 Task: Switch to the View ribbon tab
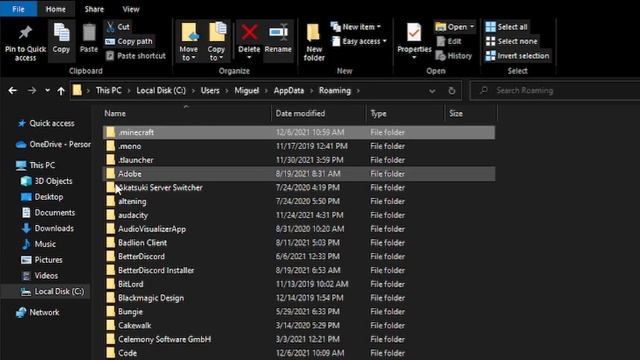click(x=131, y=9)
